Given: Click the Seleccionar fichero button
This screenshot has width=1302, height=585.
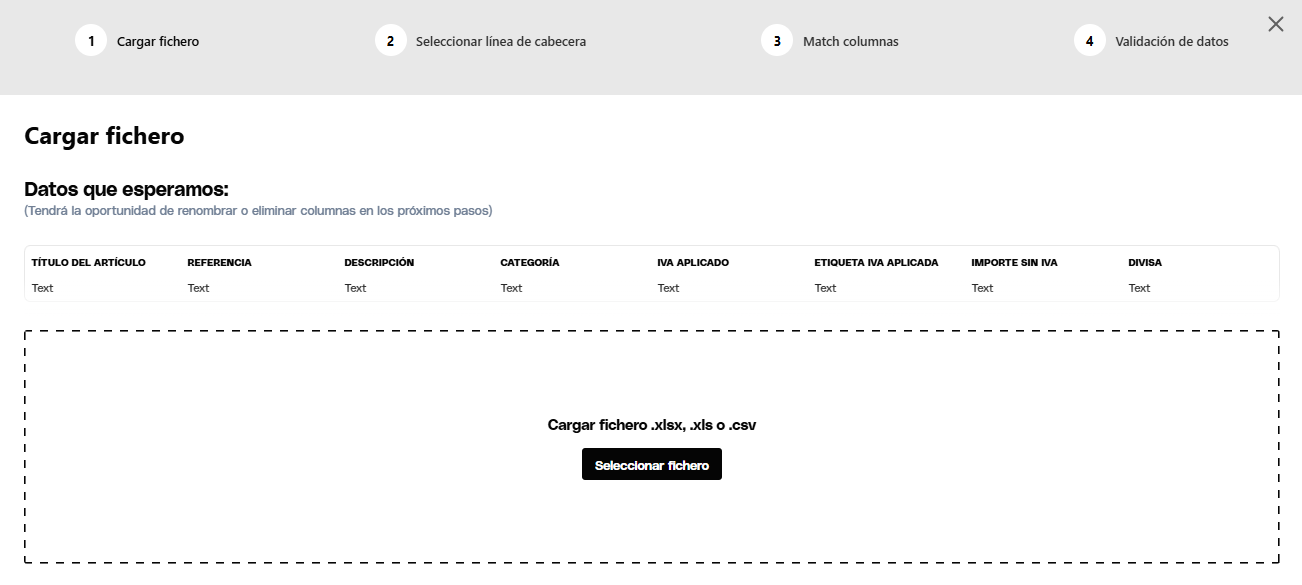Looking at the screenshot, I should coord(652,464).
